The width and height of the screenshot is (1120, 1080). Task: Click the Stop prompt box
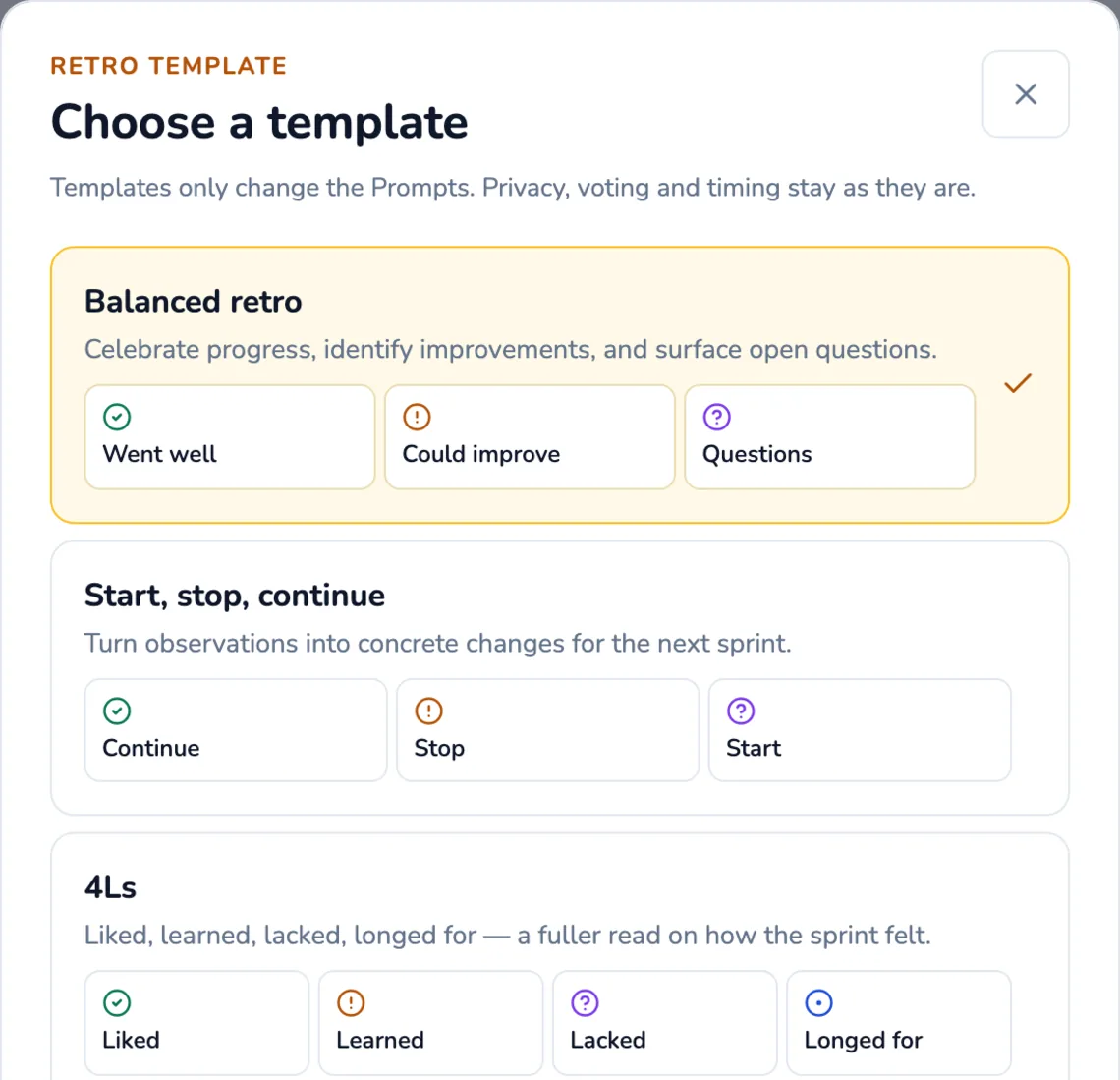[x=548, y=730]
